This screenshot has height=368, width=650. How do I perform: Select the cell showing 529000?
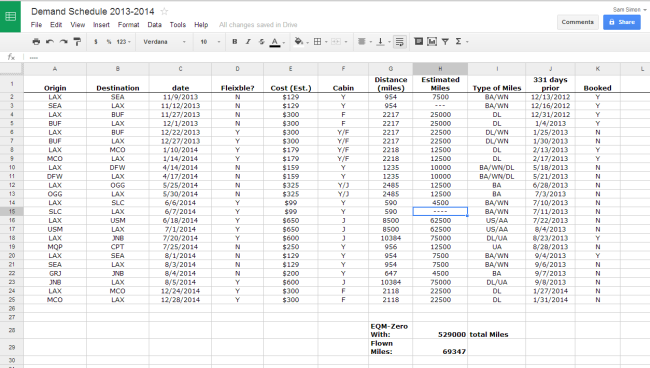pos(440,330)
